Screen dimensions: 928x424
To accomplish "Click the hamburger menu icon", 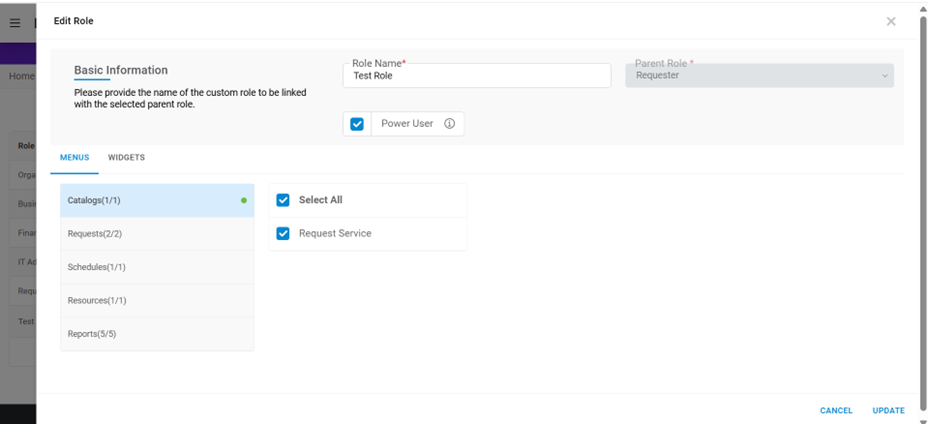I will click(x=15, y=23).
